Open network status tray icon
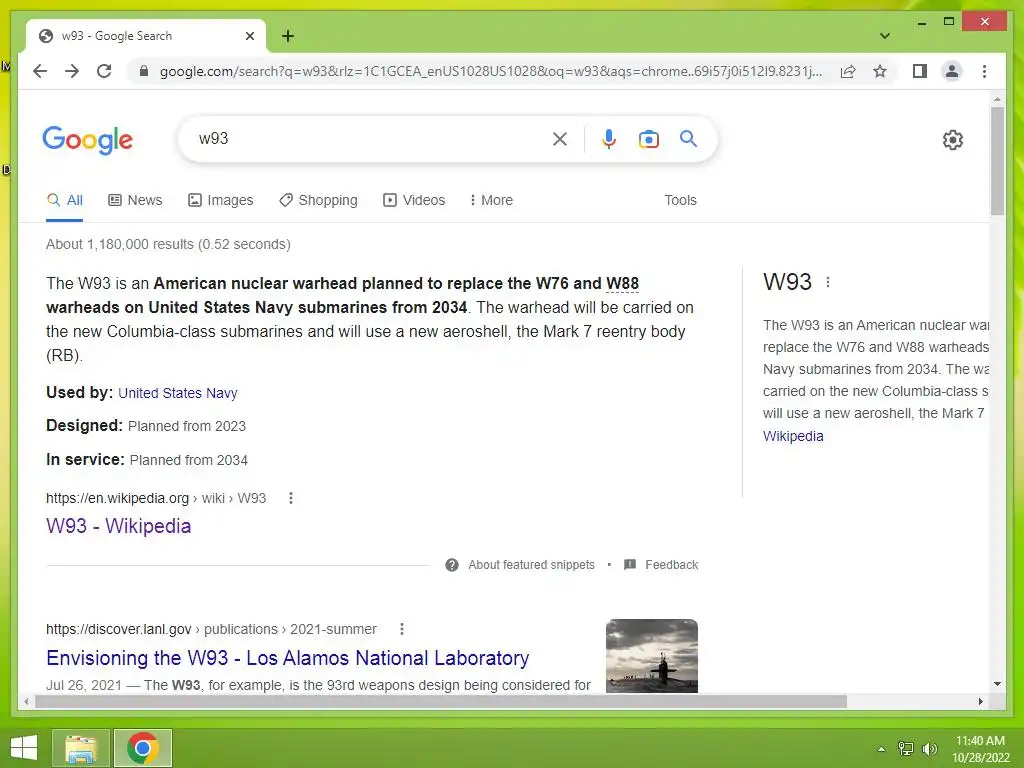Viewport: 1024px width, 768px height. pyautogui.click(x=906, y=749)
